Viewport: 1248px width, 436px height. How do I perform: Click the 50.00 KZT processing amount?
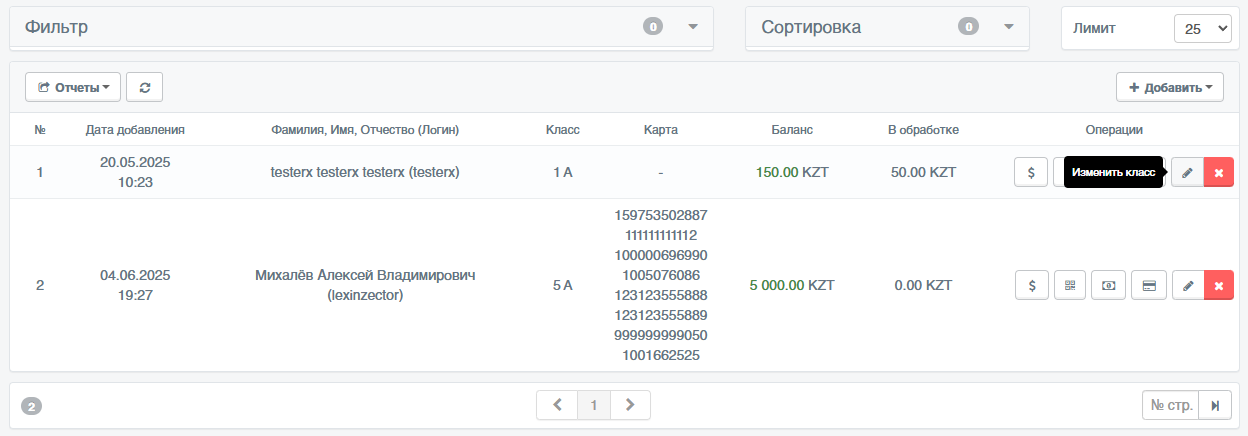[923, 172]
